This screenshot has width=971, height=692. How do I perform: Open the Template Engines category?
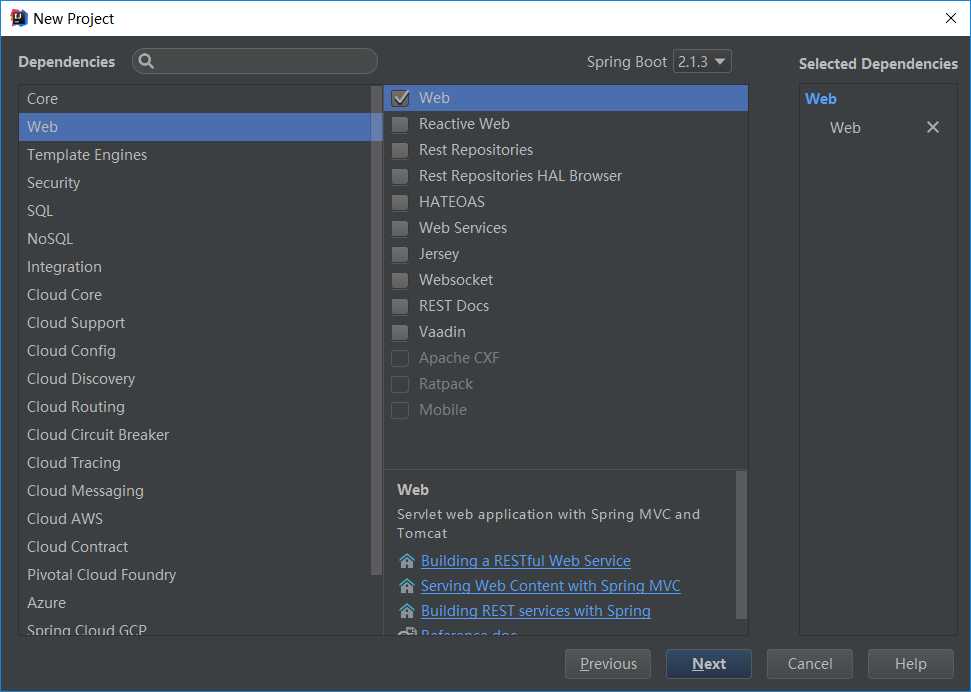click(194, 155)
